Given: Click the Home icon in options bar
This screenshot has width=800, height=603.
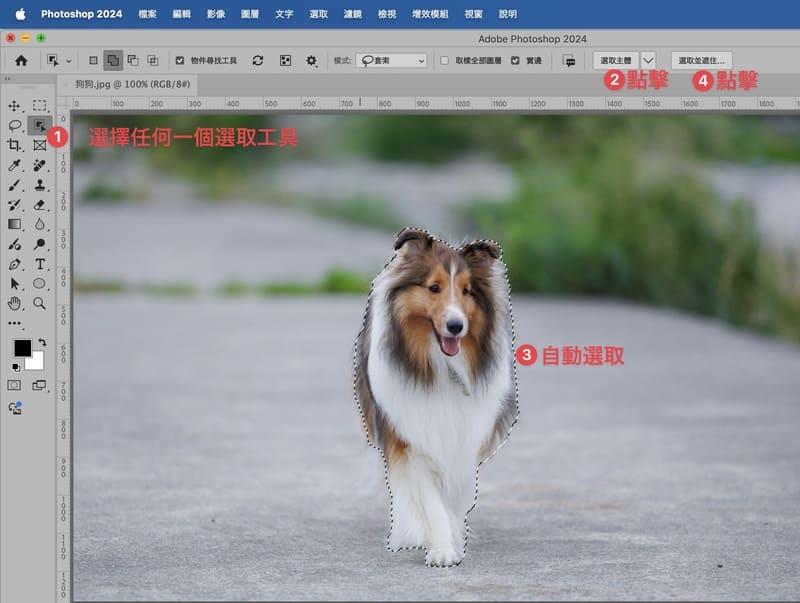Looking at the screenshot, I should (21, 61).
